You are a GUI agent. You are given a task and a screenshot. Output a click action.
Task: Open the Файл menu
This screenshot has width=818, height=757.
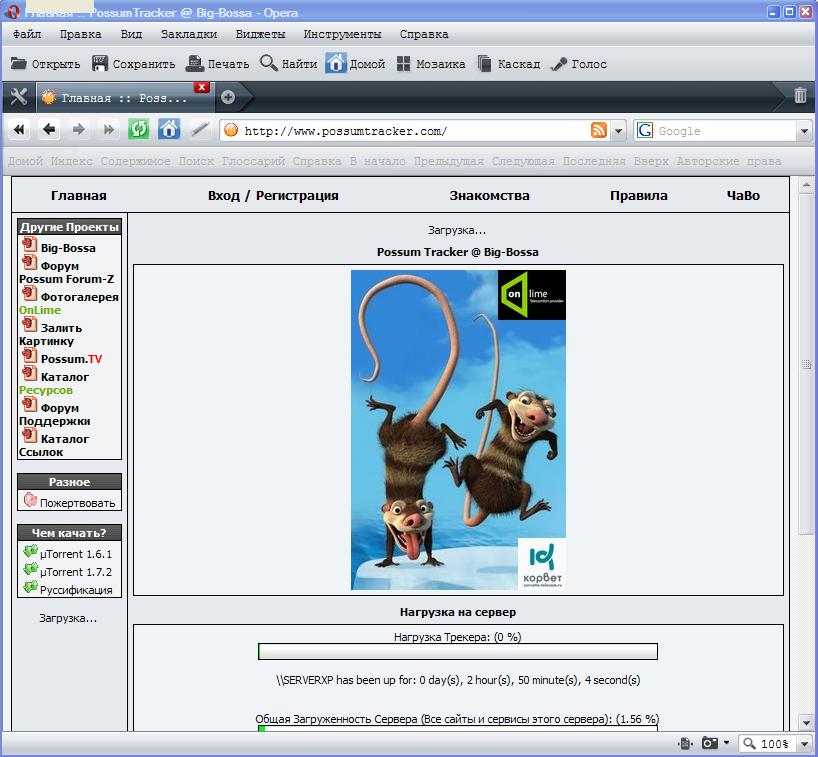point(27,34)
